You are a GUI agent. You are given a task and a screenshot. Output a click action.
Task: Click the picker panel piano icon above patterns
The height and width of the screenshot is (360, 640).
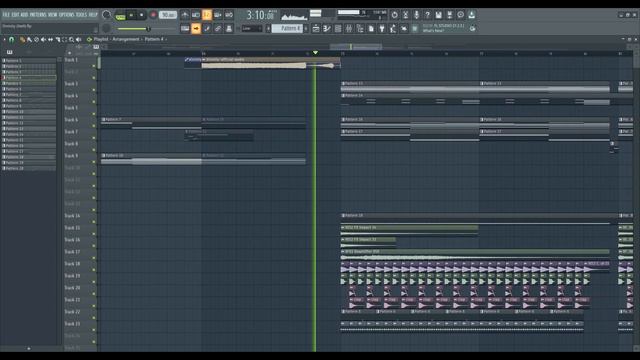coord(9,52)
